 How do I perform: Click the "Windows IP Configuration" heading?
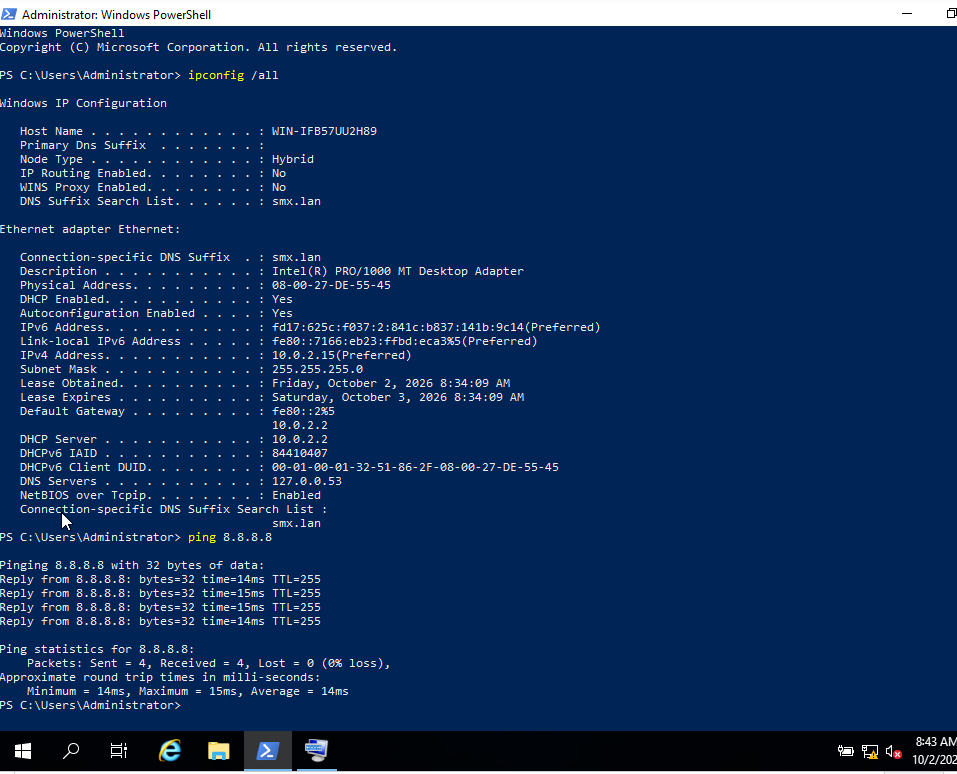[83, 103]
